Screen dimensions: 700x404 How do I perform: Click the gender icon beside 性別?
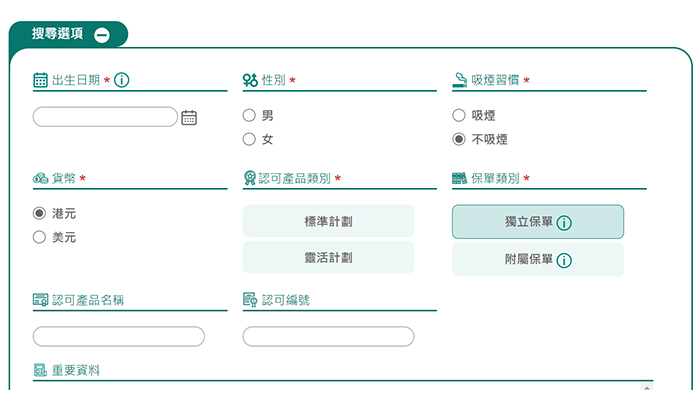250,80
